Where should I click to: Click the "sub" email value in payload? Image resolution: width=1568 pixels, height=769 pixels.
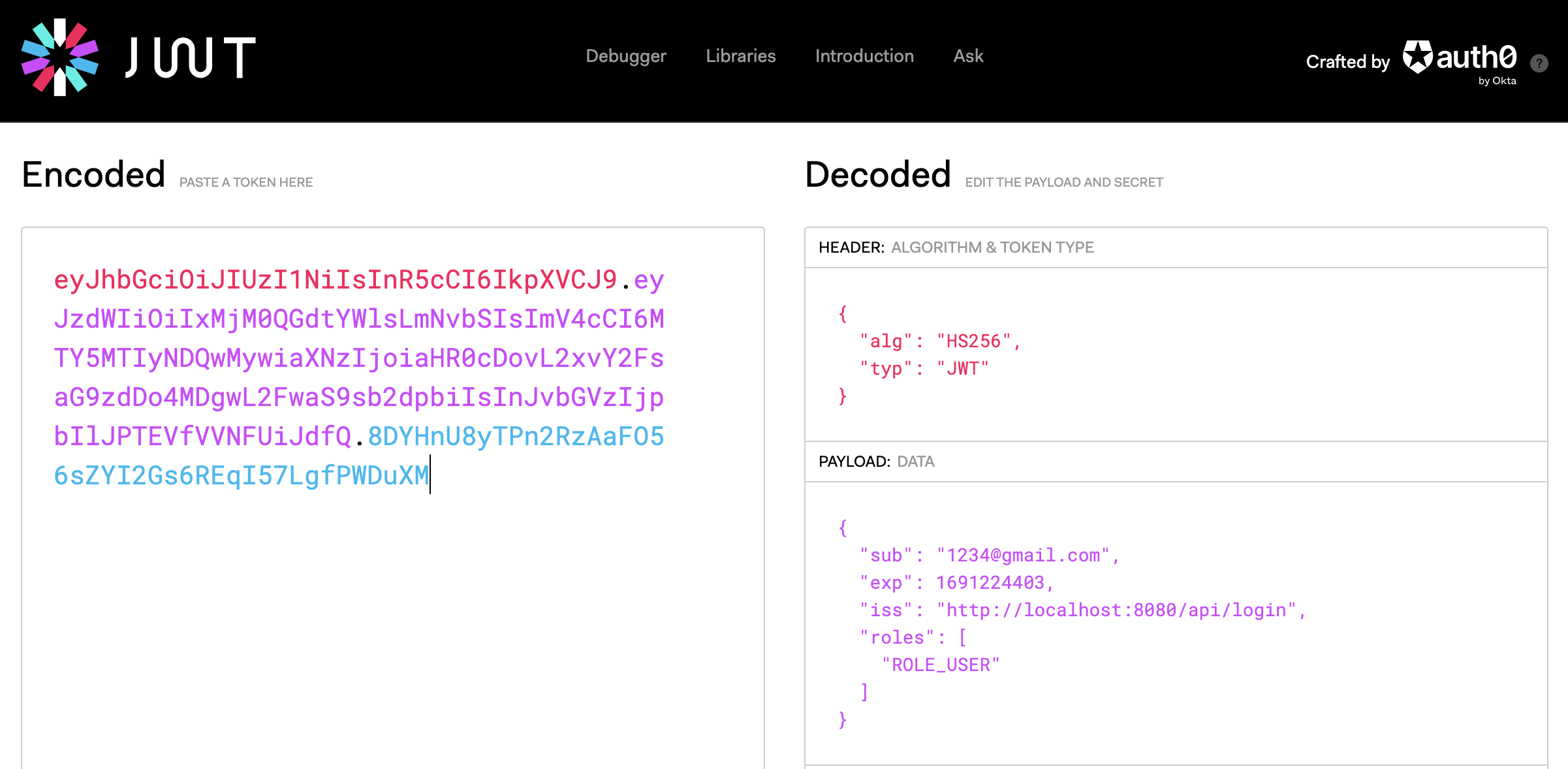click(1023, 556)
